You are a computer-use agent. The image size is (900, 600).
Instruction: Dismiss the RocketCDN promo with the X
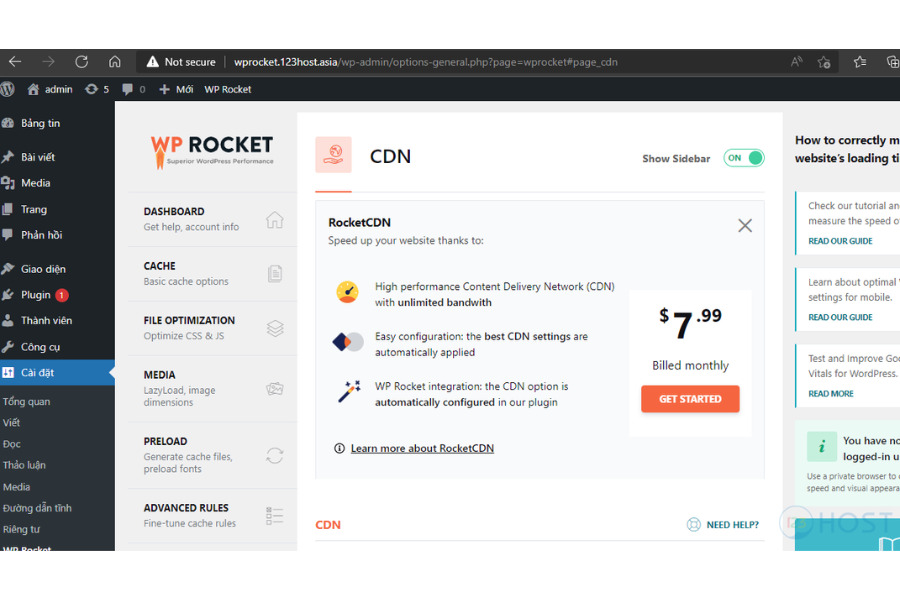click(744, 225)
